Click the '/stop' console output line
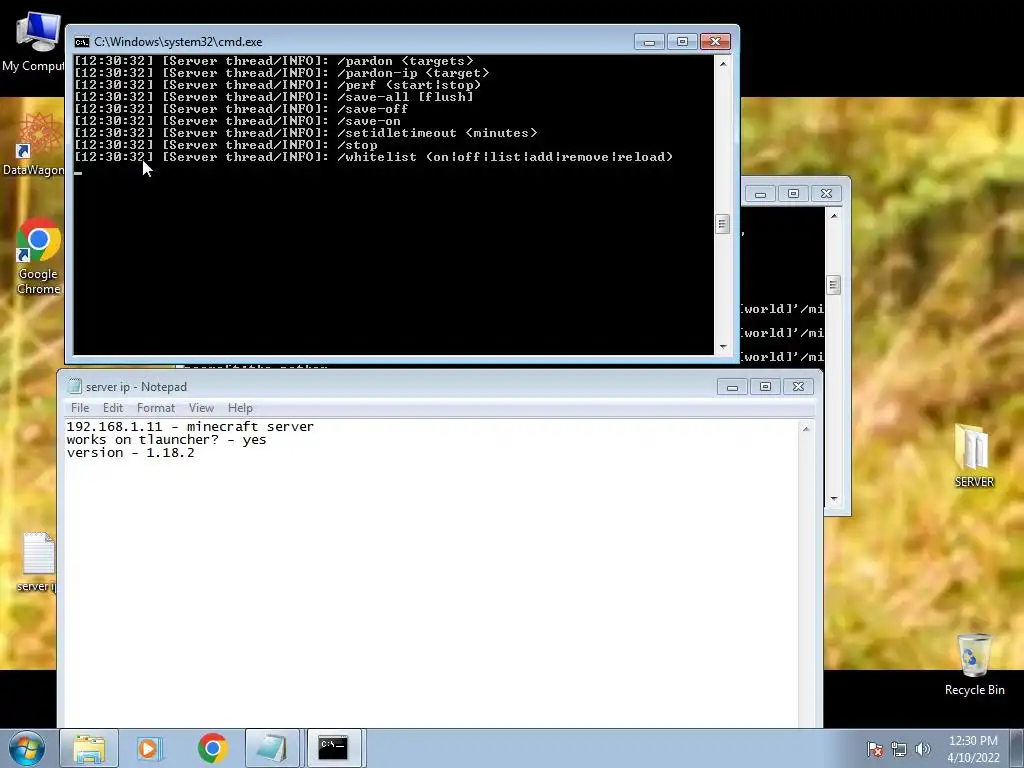The image size is (1024, 768). 226,145
